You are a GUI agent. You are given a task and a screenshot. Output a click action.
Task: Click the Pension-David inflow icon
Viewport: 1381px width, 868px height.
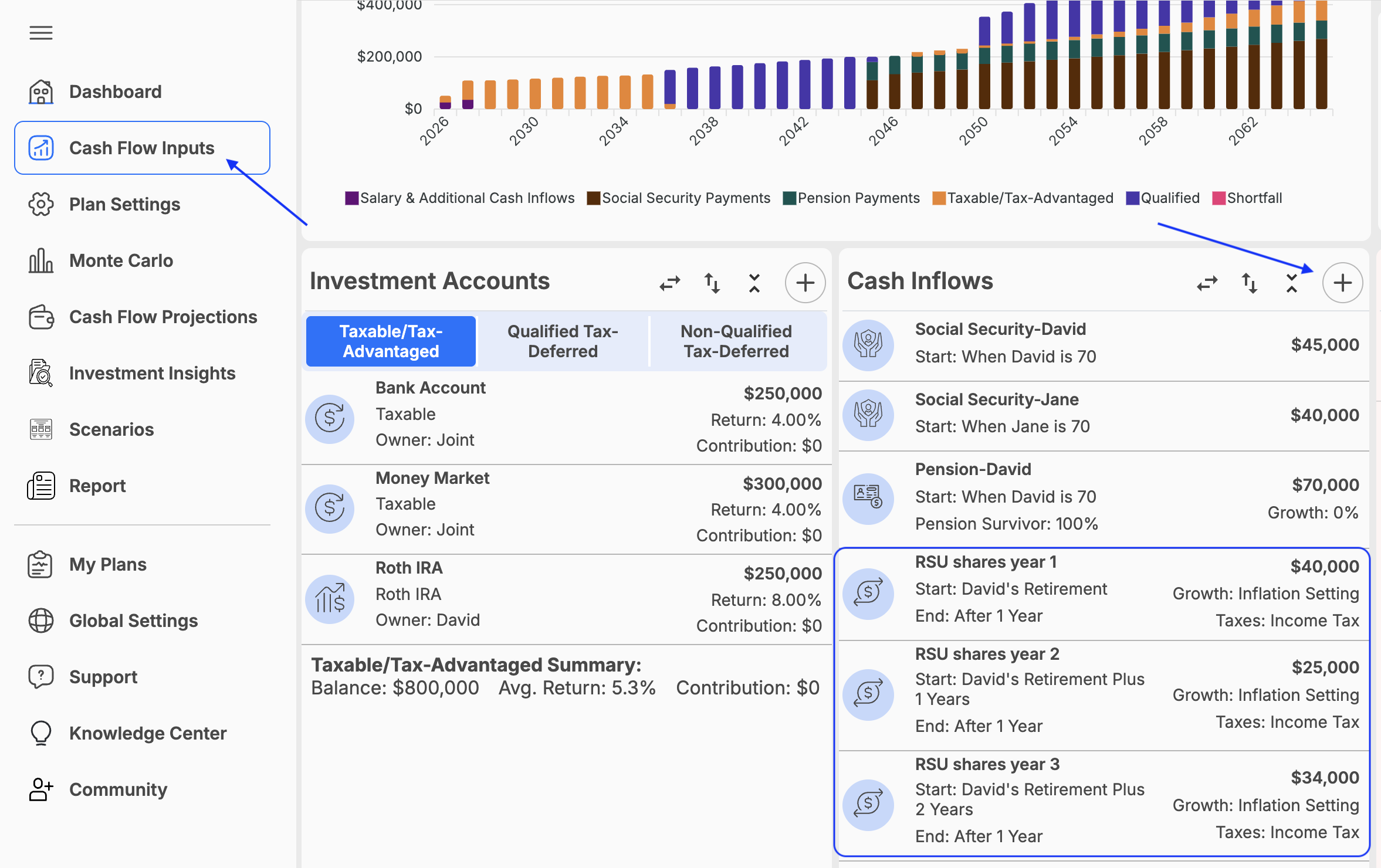868,497
